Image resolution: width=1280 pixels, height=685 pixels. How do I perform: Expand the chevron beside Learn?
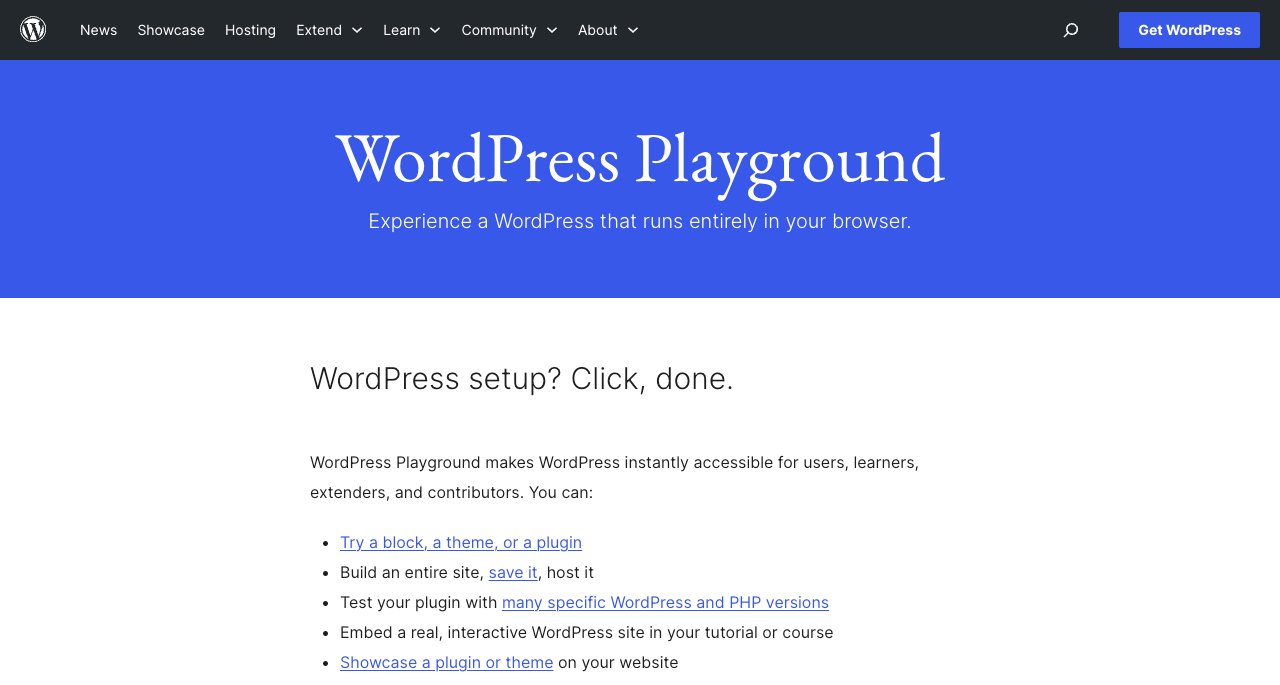click(x=435, y=31)
